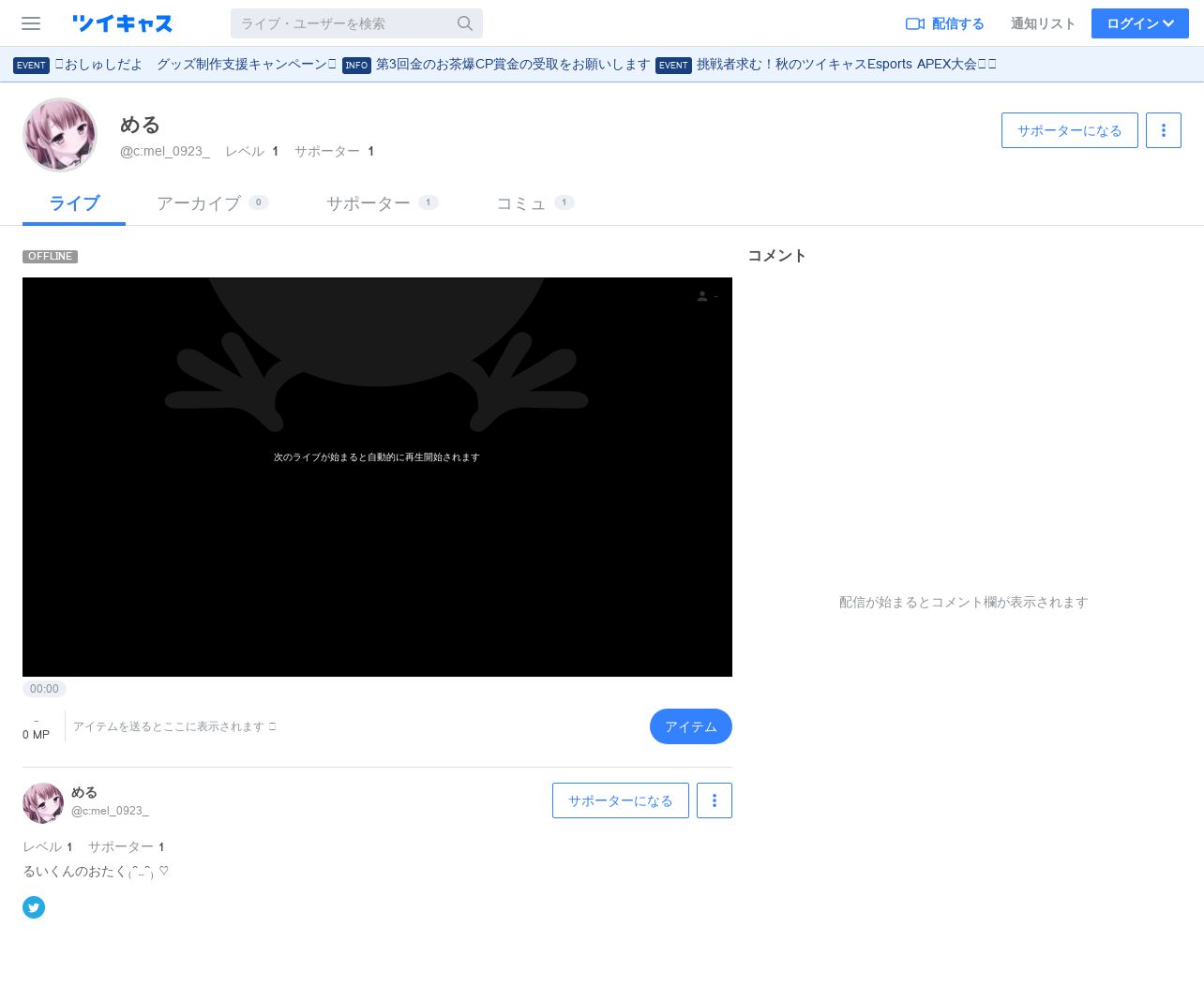Click the 配信が始まるとコメント欄が表示されます message

coord(963,603)
